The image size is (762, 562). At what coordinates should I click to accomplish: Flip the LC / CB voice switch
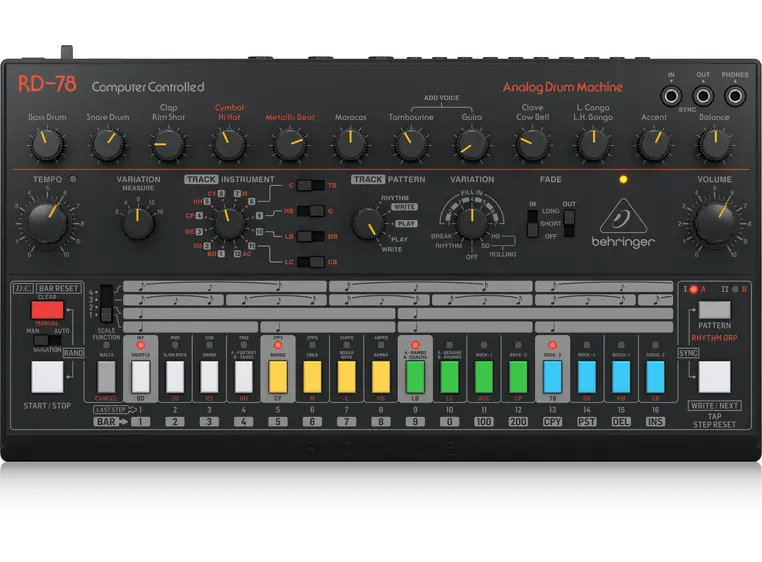(x=311, y=262)
